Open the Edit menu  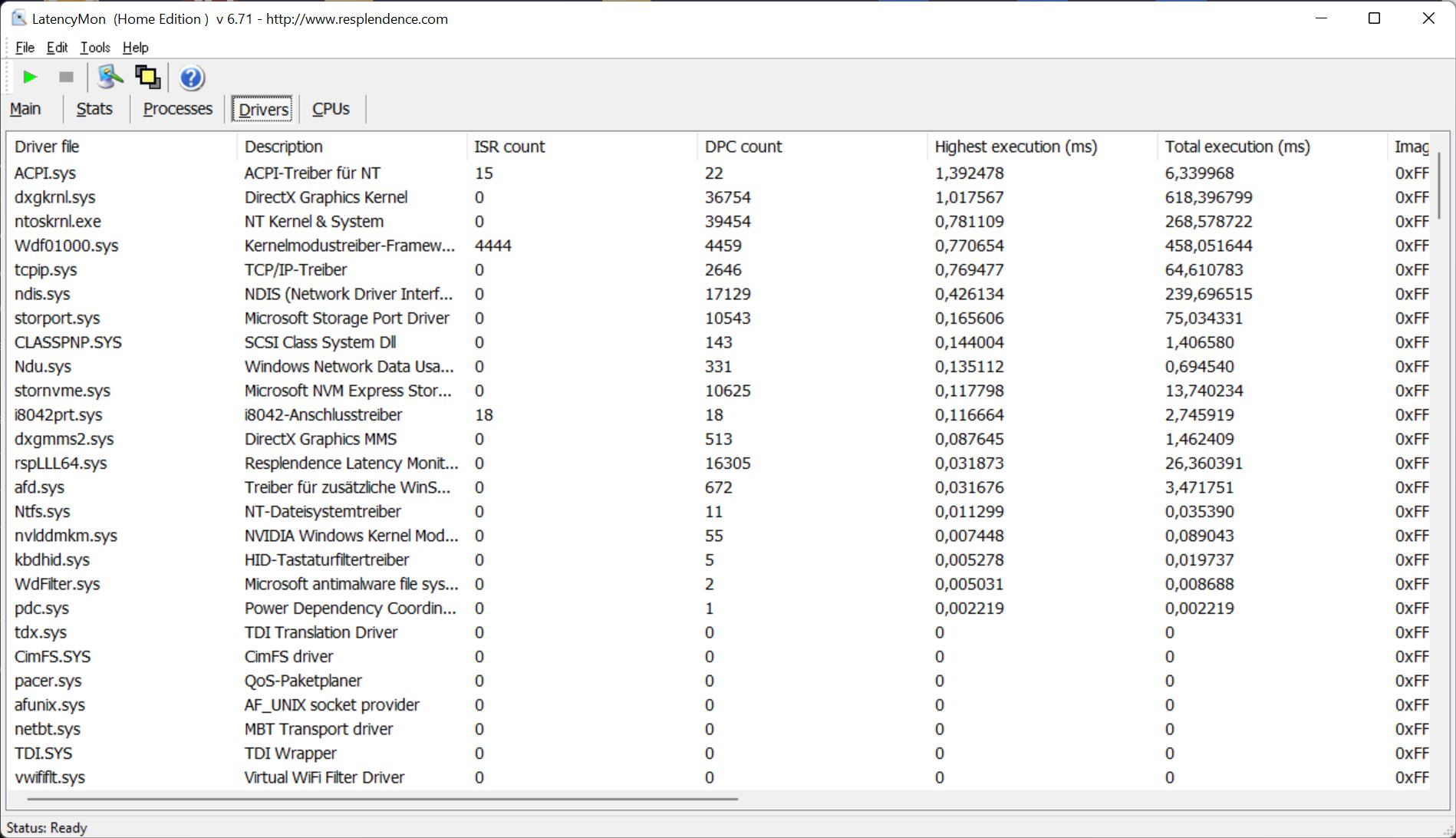[57, 48]
